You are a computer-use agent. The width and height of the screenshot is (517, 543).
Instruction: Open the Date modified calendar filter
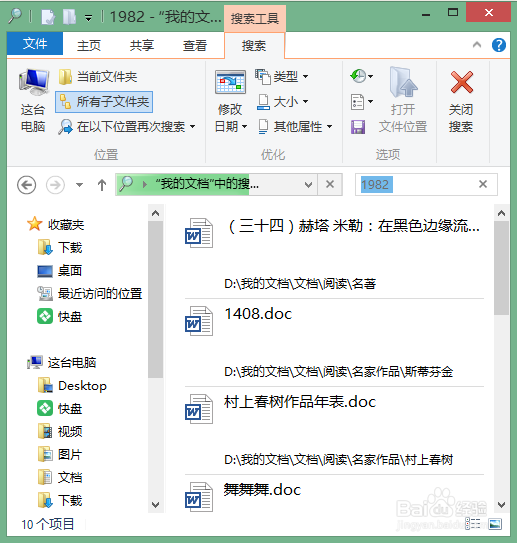click(x=231, y=101)
